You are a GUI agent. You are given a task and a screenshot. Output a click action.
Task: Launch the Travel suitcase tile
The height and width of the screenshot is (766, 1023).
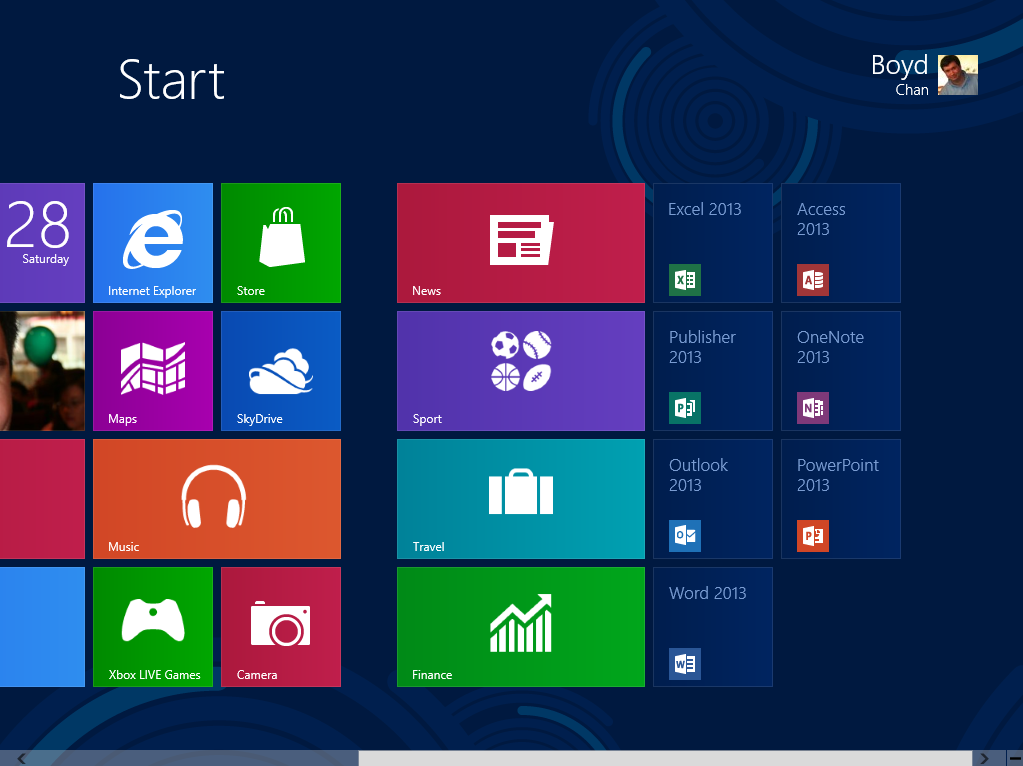[521, 498]
